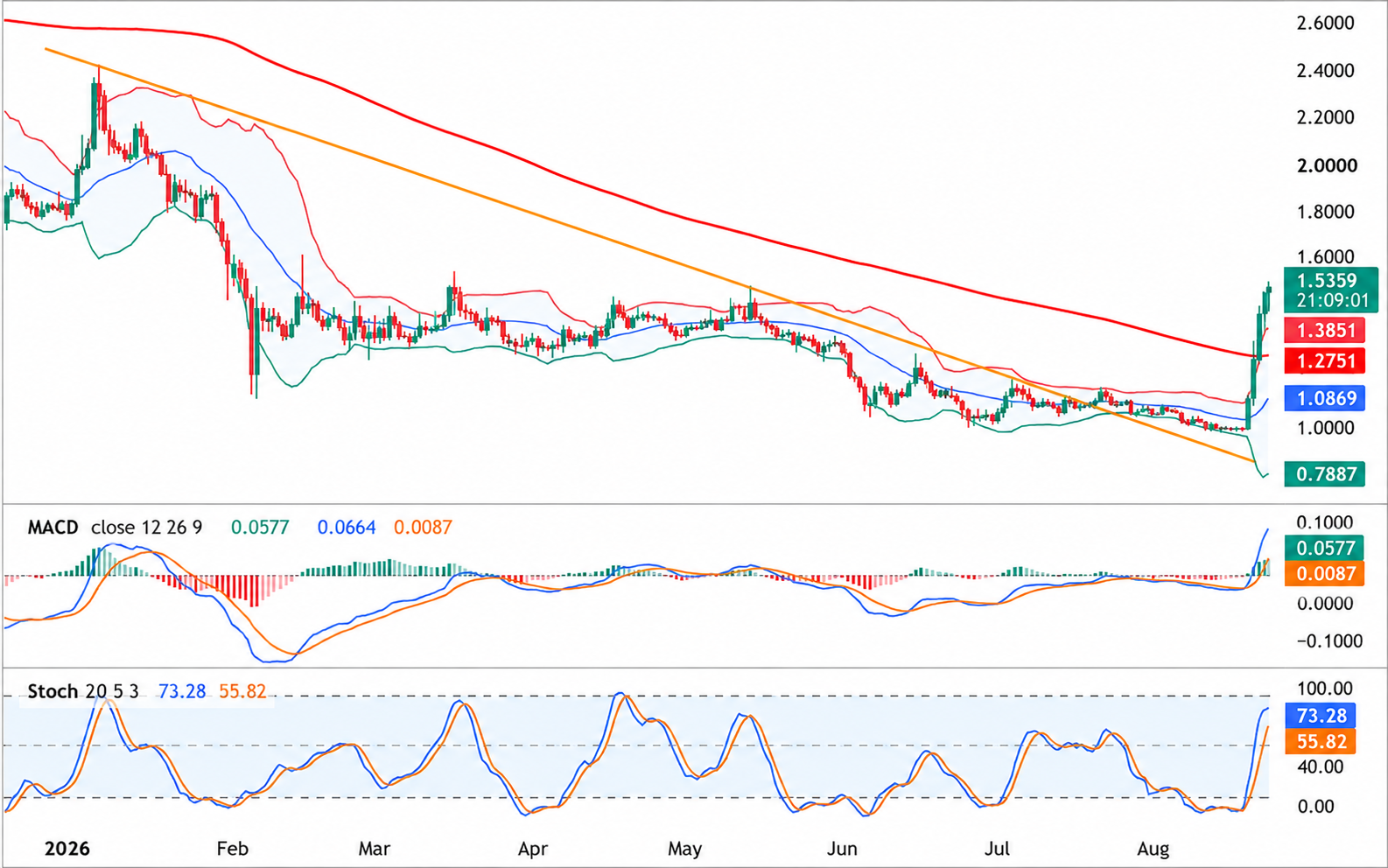Click the 0.1000 MACD axis label
The height and width of the screenshot is (868, 1388).
pyautogui.click(x=1324, y=523)
